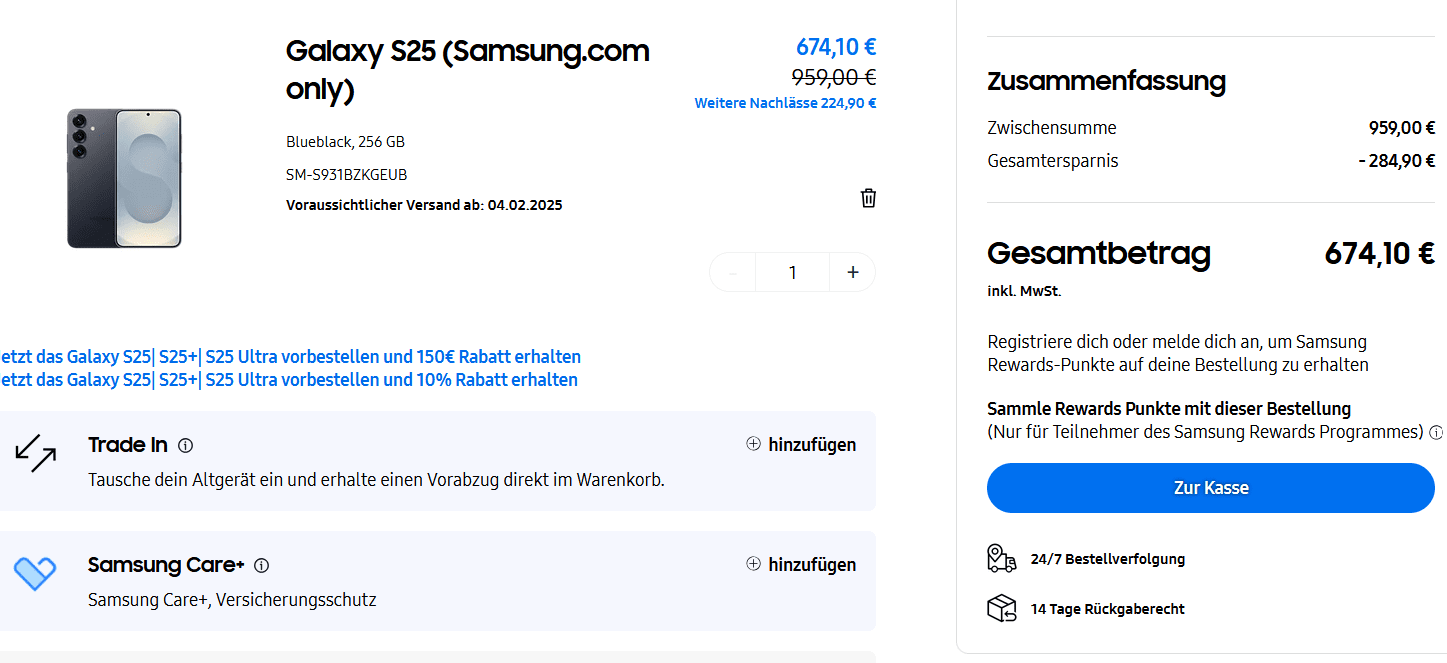Increase quantity with plus button
This screenshot has width=1447, height=663.
pos(852,272)
